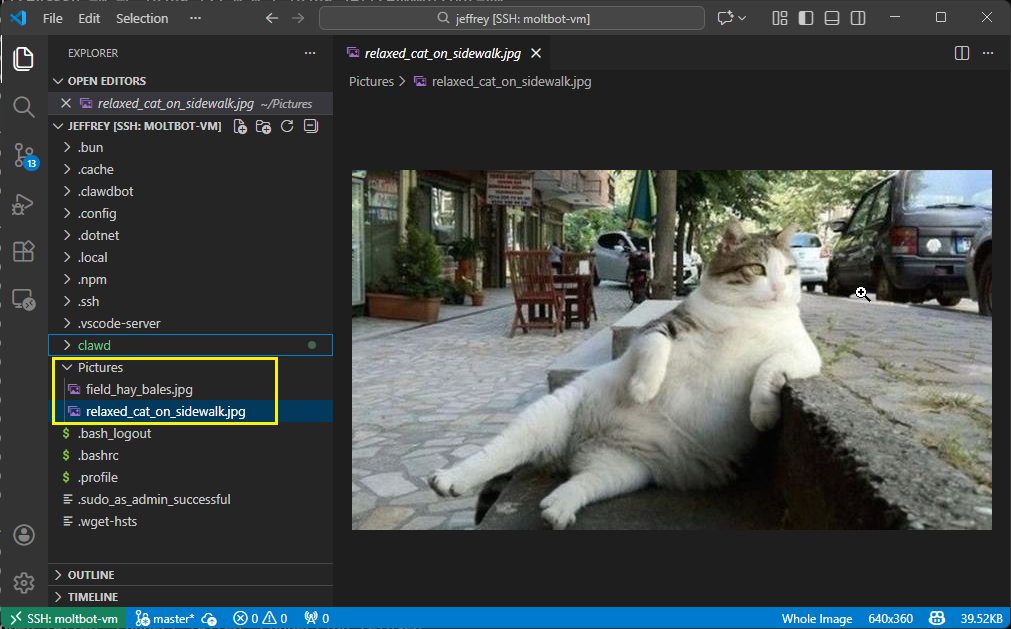Toggle the bottom panel layout button
Screen dimensions: 1011x629
click(832, 18)
